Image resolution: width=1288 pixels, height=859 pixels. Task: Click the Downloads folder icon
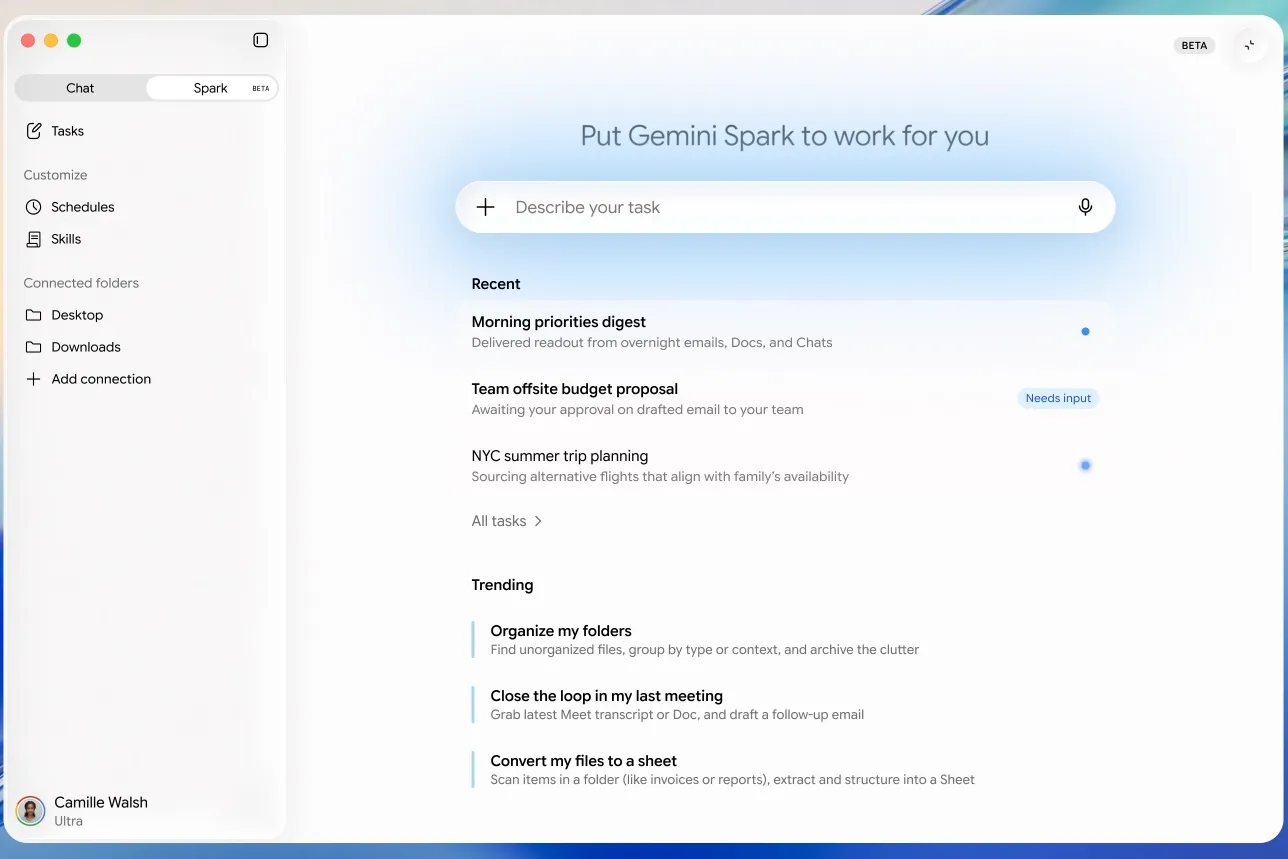pyautogui.click(x=34, y=347)
